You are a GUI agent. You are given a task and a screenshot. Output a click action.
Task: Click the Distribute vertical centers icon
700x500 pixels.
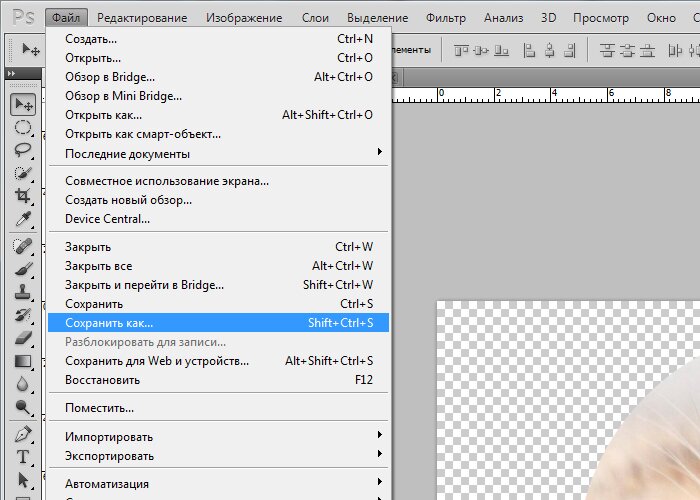tap(627, 51)
